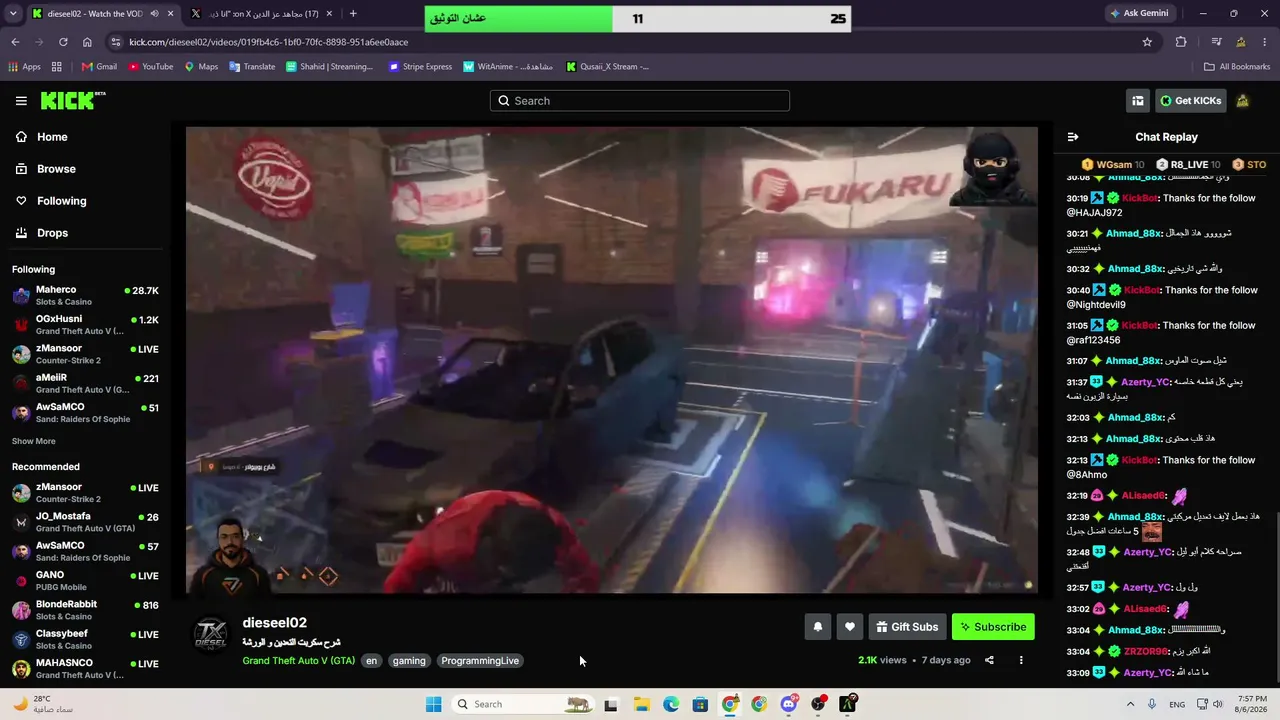Select the gaming tag

[409, 661]
